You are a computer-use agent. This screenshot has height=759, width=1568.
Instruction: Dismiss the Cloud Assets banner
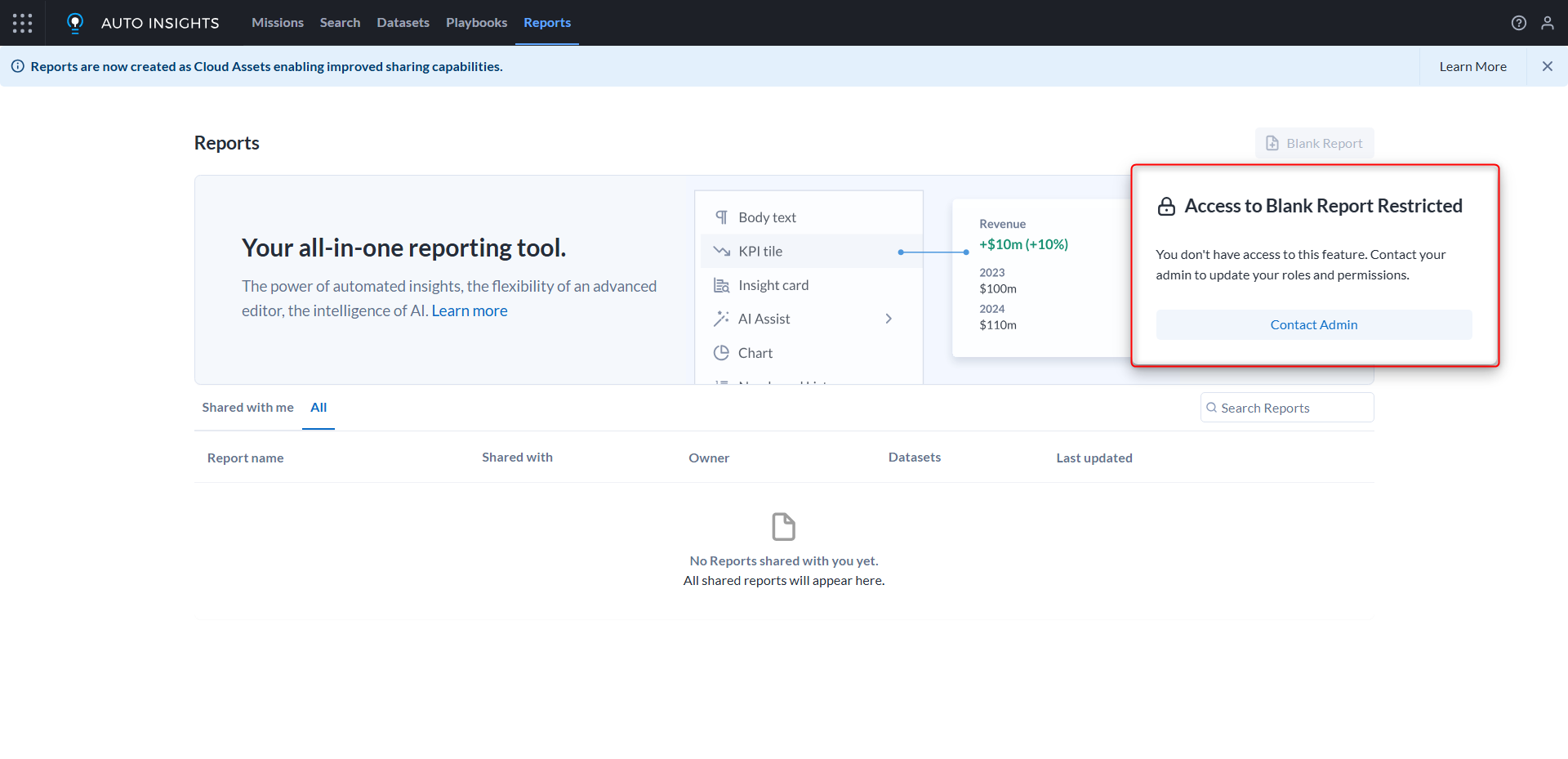click(x=1547, y=66)
